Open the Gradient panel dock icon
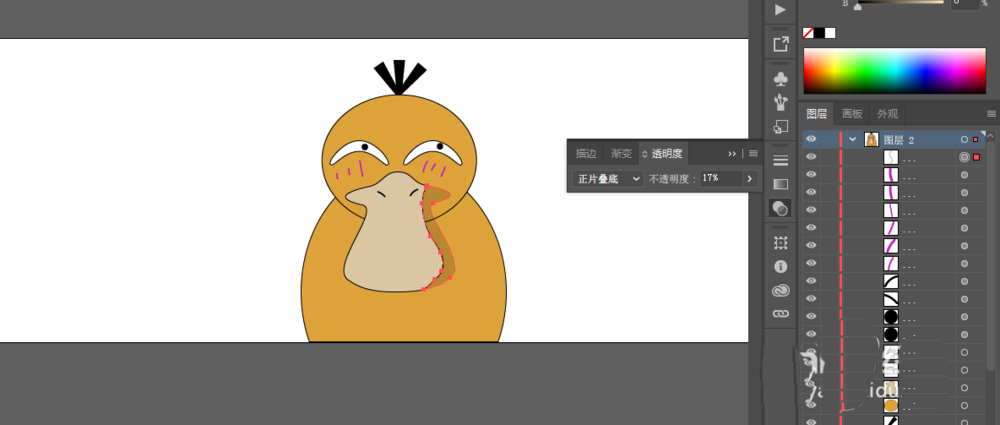1000x425 pixels. [x=780, y=184]
